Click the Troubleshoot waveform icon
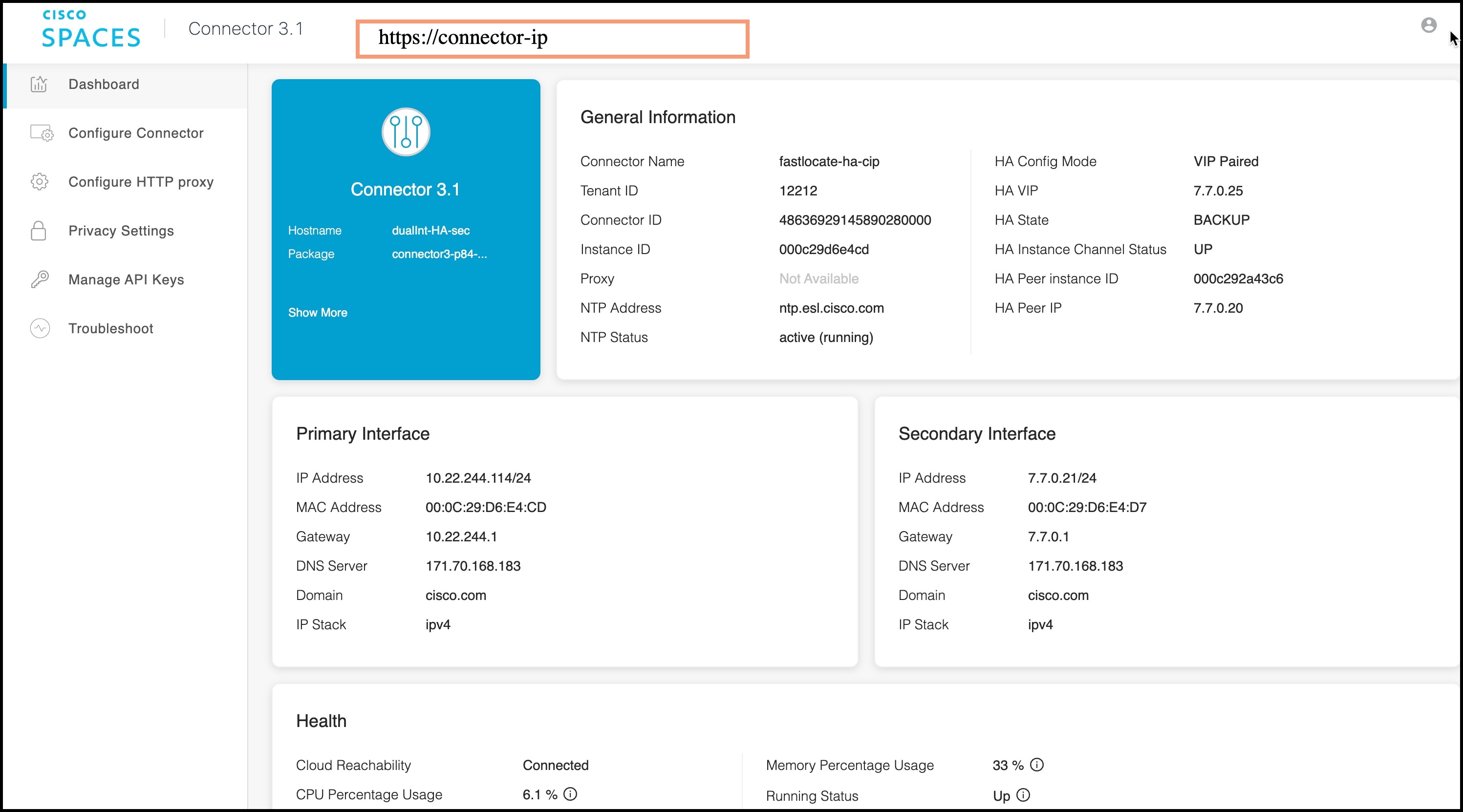This screenshot has width=1463, height=812. (x=39, y=328)
